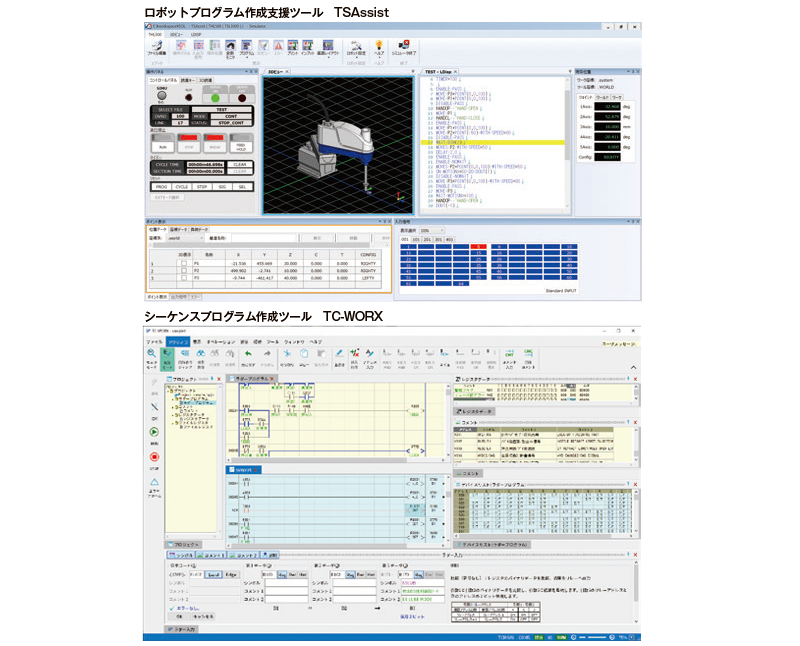
Task: Click the OK button in ladder input panel
Action: point(179,616)
